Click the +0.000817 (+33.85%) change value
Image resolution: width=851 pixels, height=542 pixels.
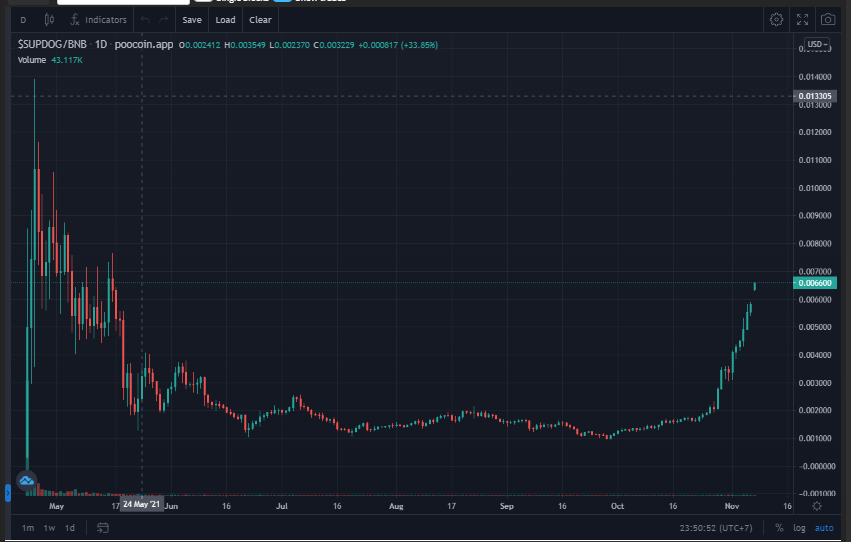coord(398,45)
